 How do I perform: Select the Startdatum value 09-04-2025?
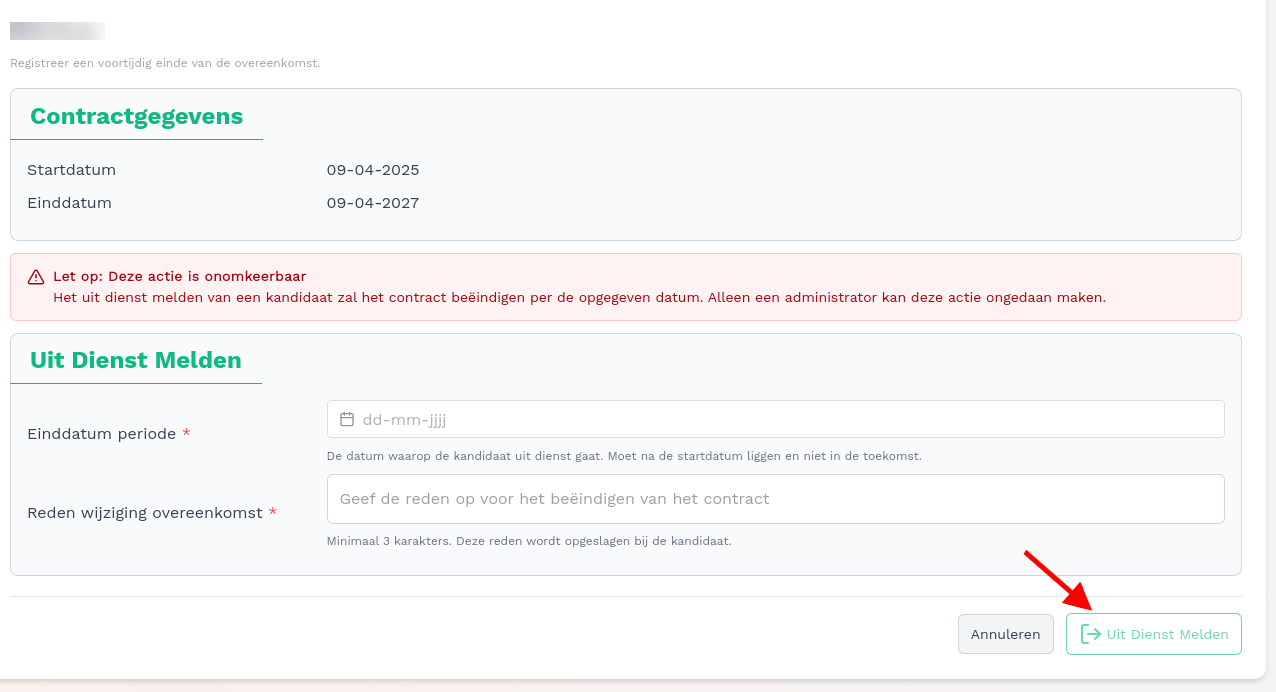click(373, 170)
